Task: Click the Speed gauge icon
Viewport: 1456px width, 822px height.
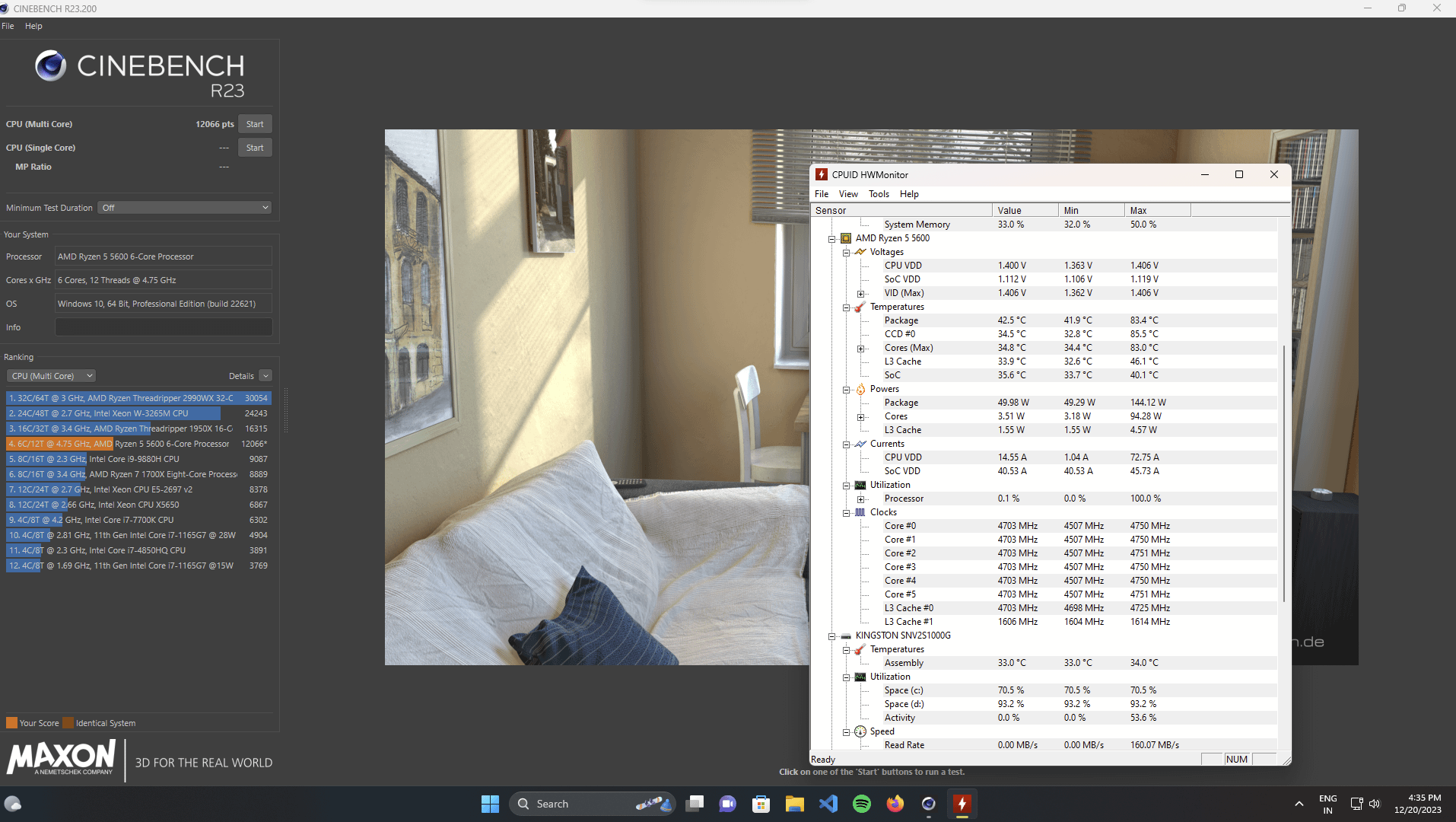Action: tap(860, 731)
